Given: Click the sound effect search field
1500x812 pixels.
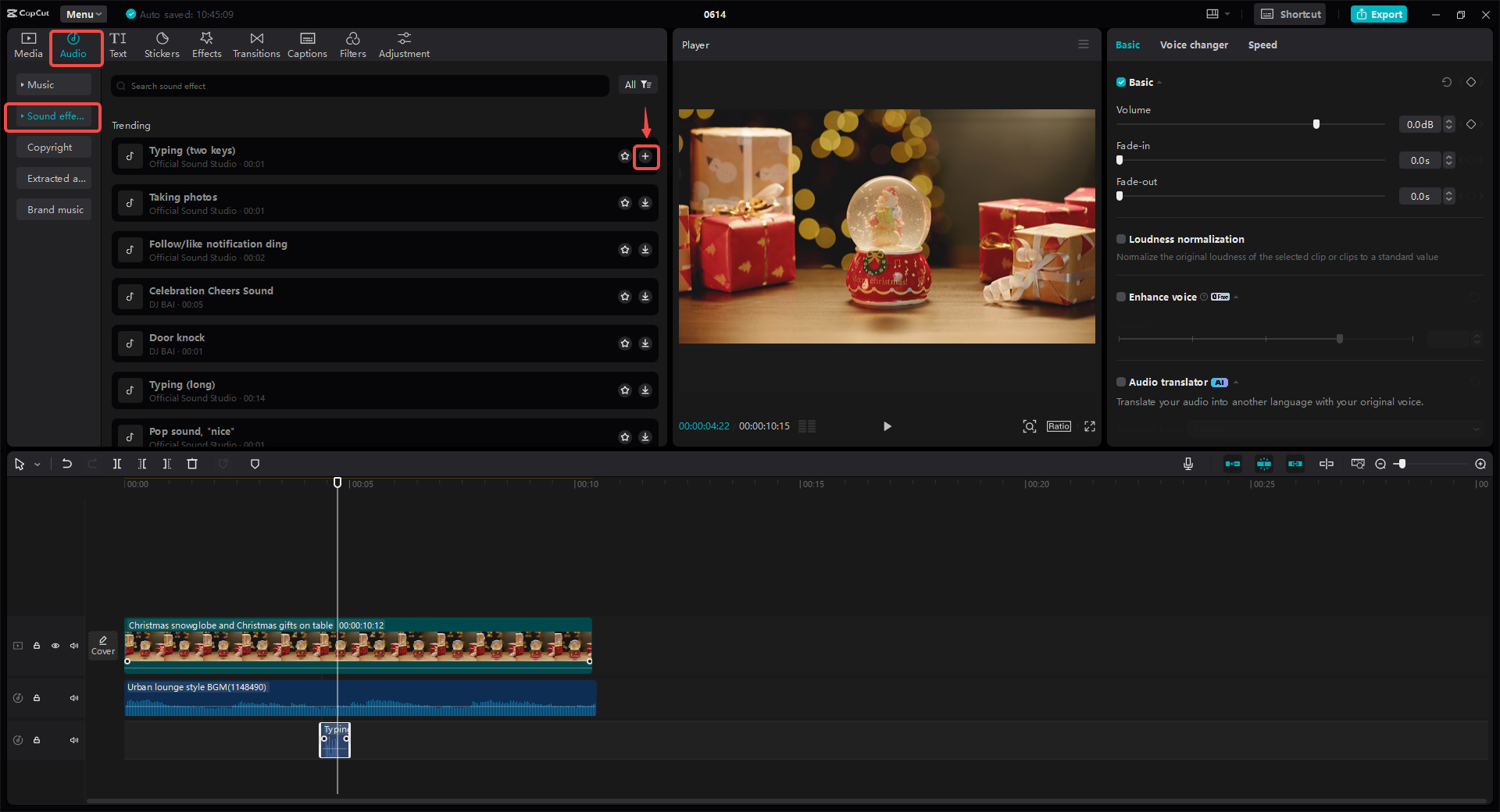Looking at the screenshot, I should [x=359, y=85].
